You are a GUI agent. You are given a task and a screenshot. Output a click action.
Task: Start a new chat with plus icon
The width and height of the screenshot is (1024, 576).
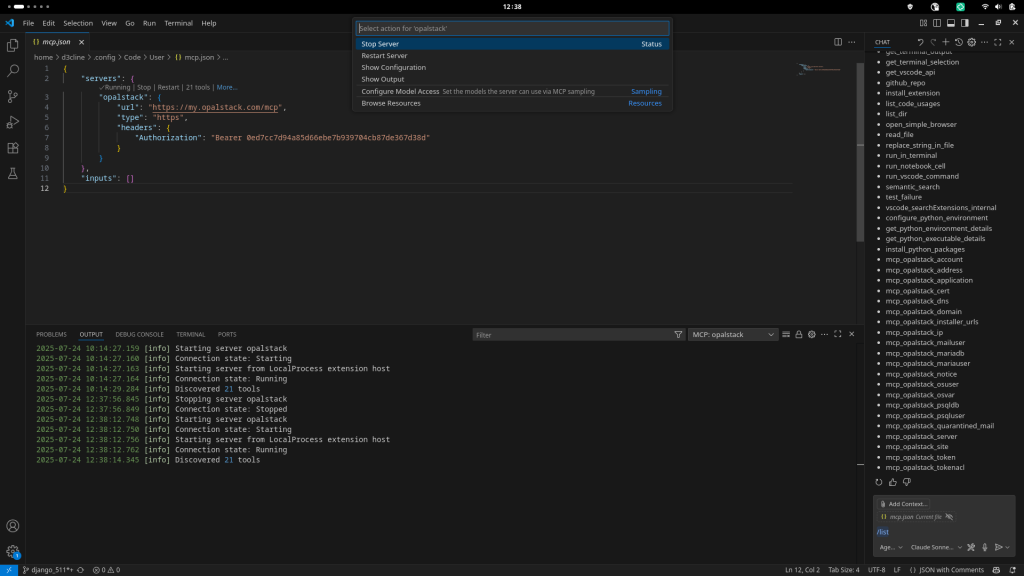(x=946, y=42)
